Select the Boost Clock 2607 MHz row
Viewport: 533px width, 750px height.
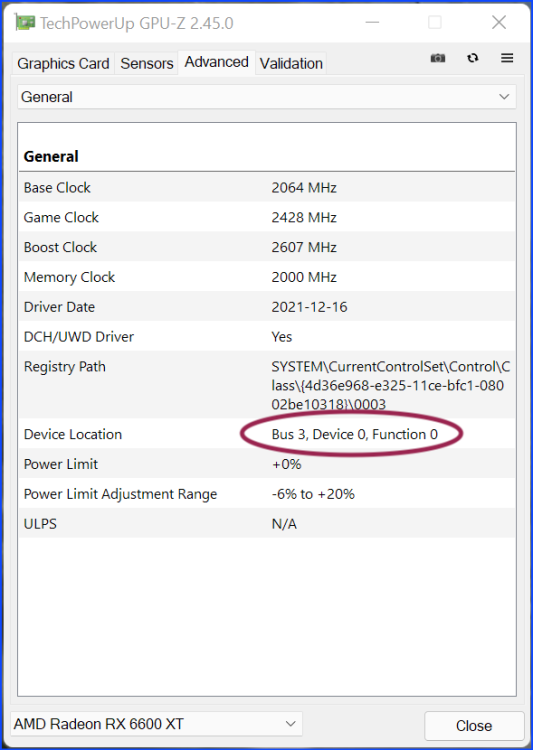pos(267,247)
